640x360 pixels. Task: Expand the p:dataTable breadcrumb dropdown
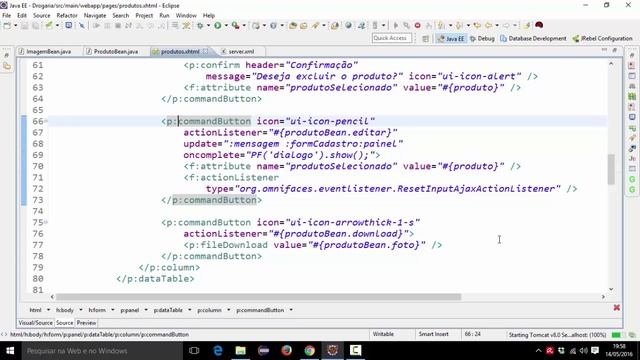pyautogui.click(x=189, y=310)
